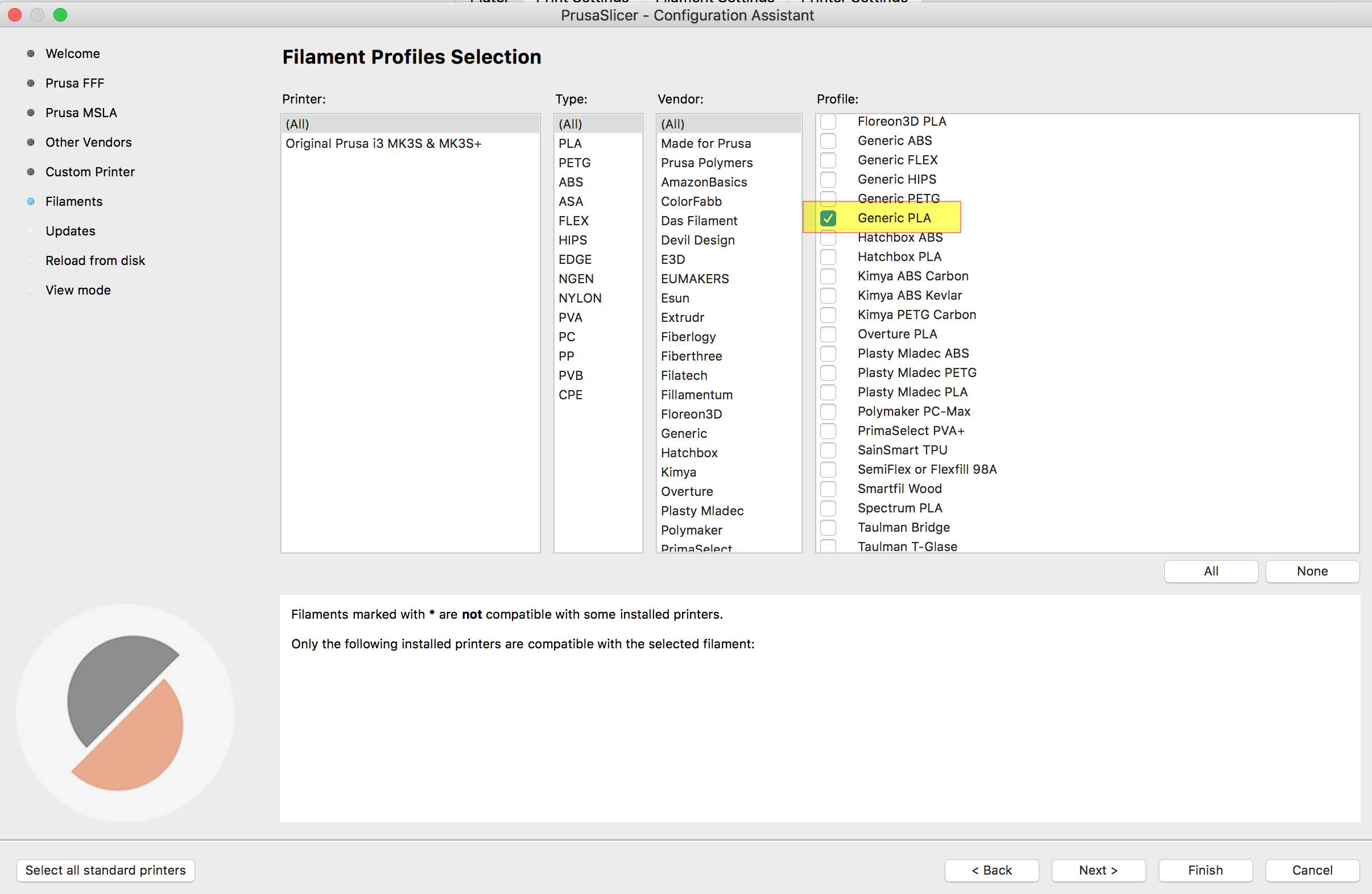
Task: Open the Other Vendors page
Action: [88, 142]
